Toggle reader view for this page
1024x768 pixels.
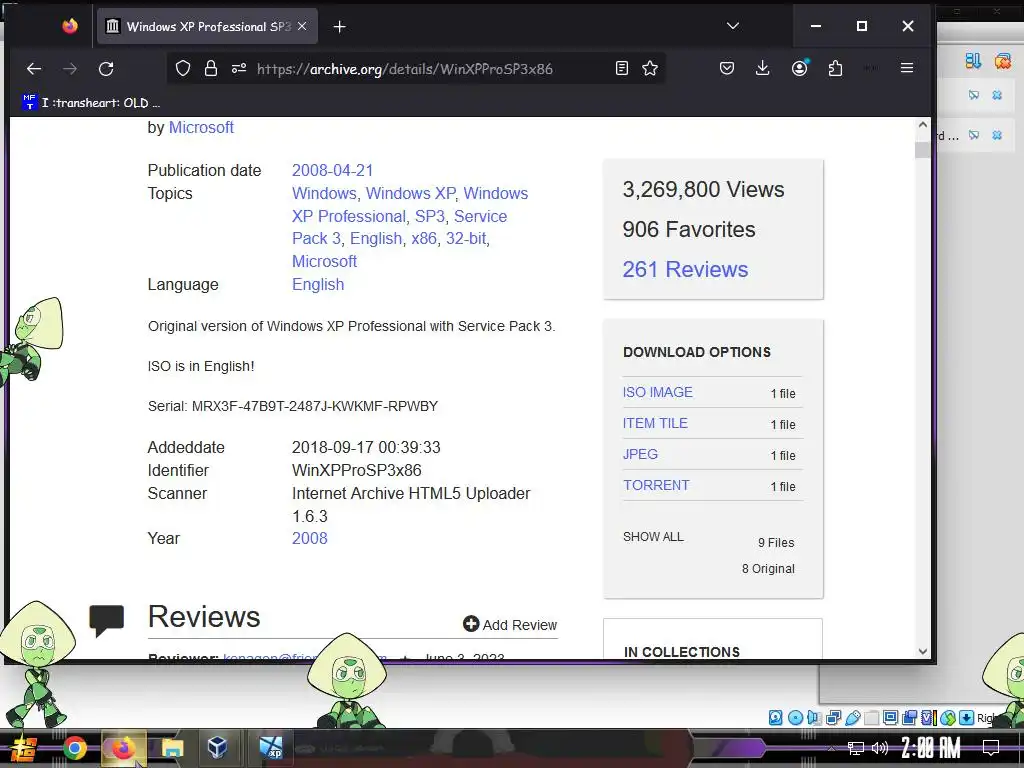(x=622, y=69)
